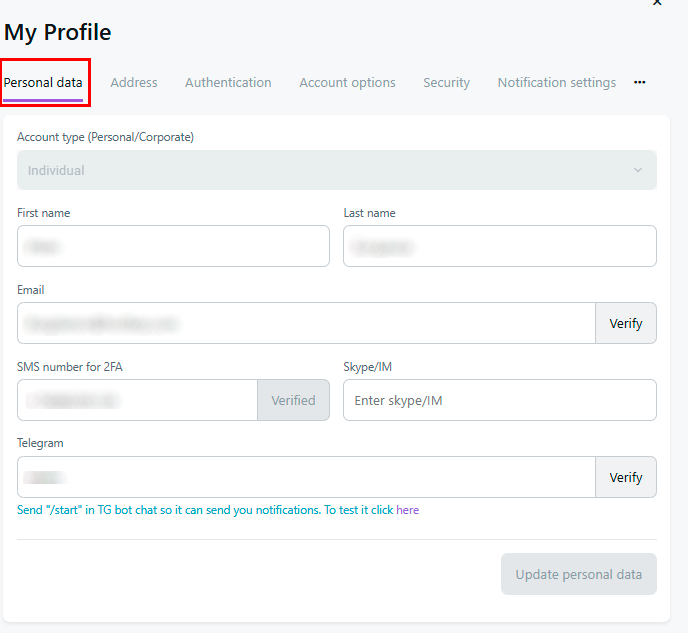The width and height of the screenshot is (688, 633).
Task: Follow the "here" link to test Telegram
Action: (408, 510)
